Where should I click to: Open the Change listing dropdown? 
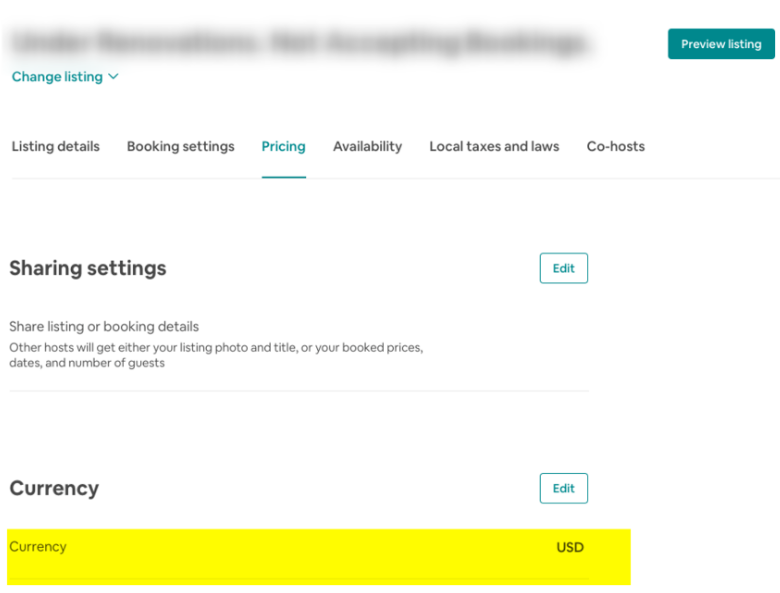pyautogui.click(x=57, y=77)
